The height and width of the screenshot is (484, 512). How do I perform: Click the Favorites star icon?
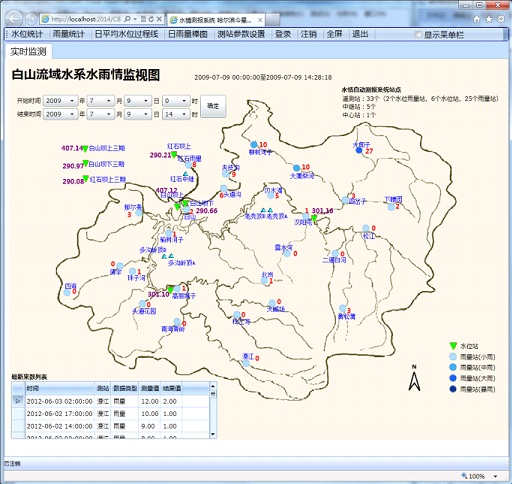point(489,19)
